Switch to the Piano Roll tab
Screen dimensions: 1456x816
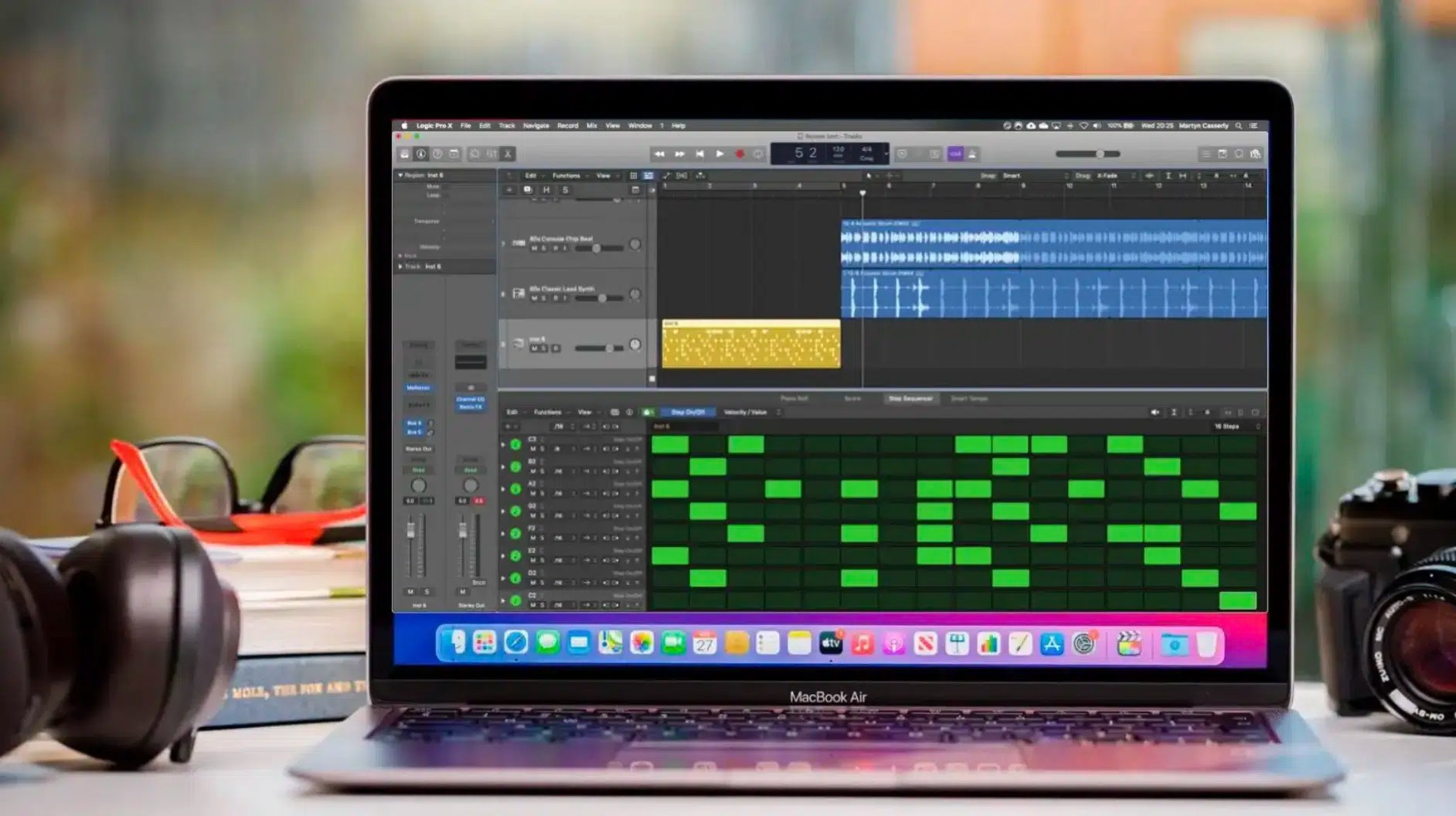coord(794,399)
